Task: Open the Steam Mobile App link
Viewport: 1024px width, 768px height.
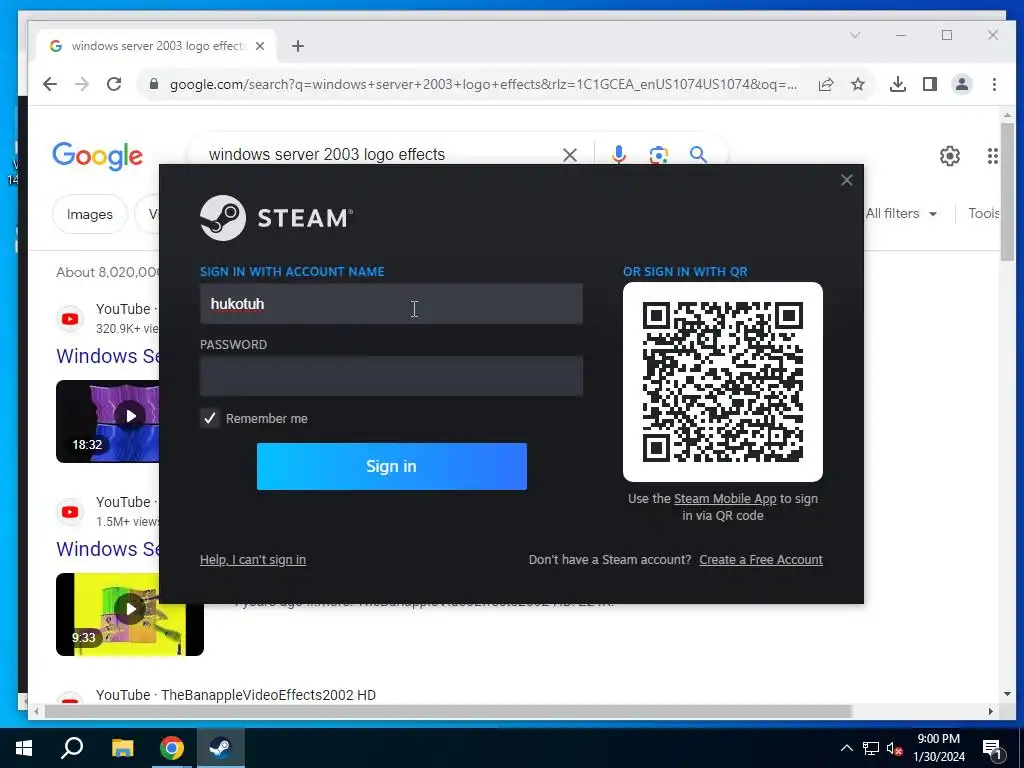Action: tap(725, 499)
